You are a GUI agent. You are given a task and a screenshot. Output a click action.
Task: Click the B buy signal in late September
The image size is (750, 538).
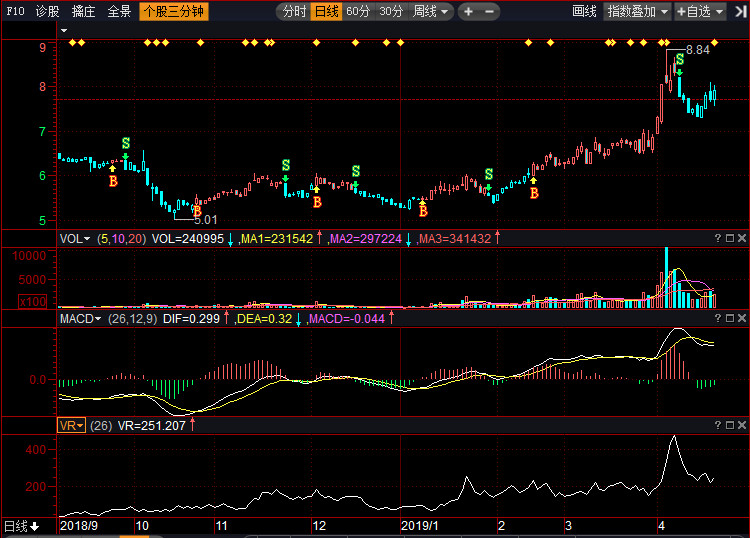pyautogui.click(x=113, y=181)
